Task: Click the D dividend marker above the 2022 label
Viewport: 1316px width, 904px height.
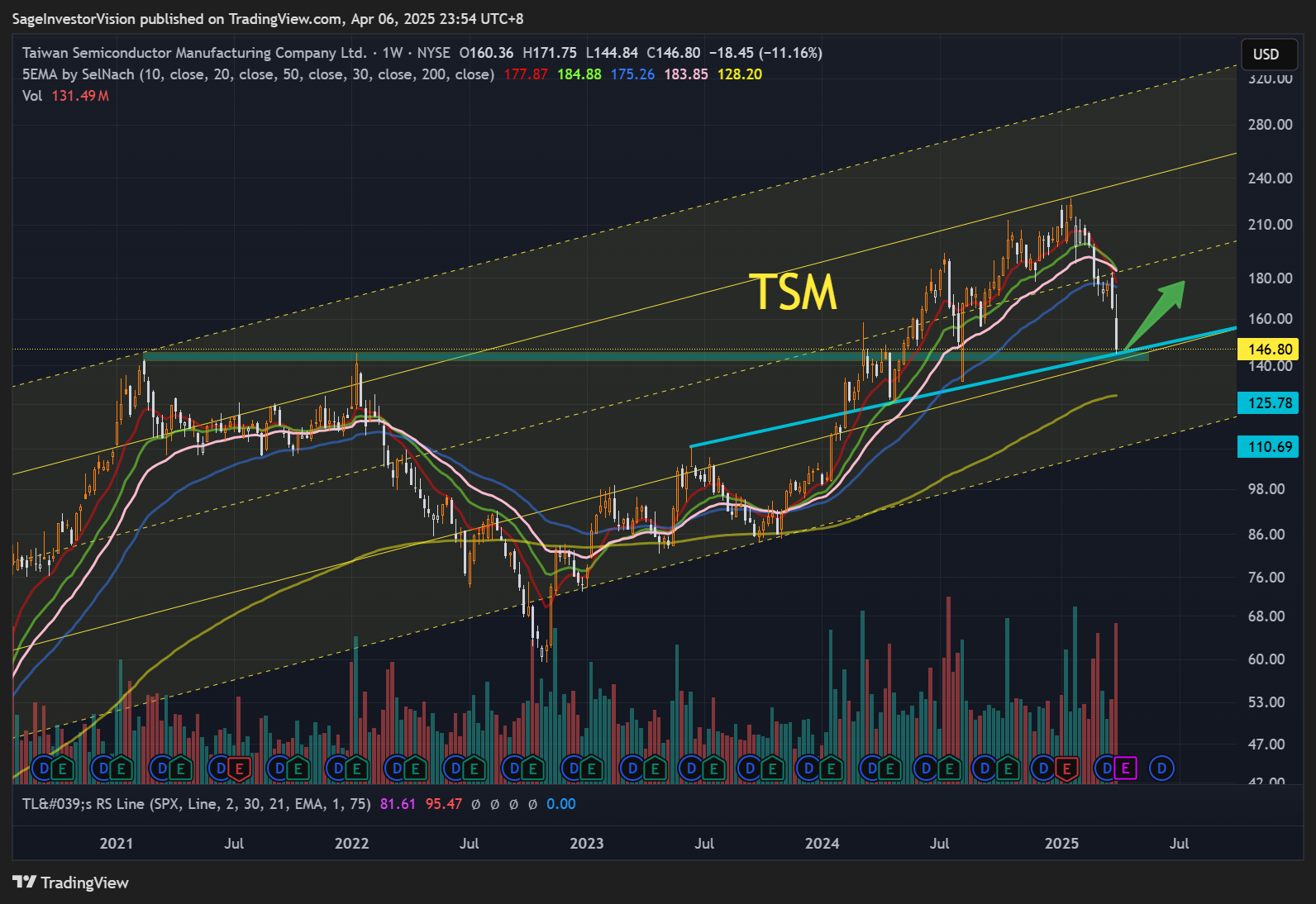Action: click(338, 769)
